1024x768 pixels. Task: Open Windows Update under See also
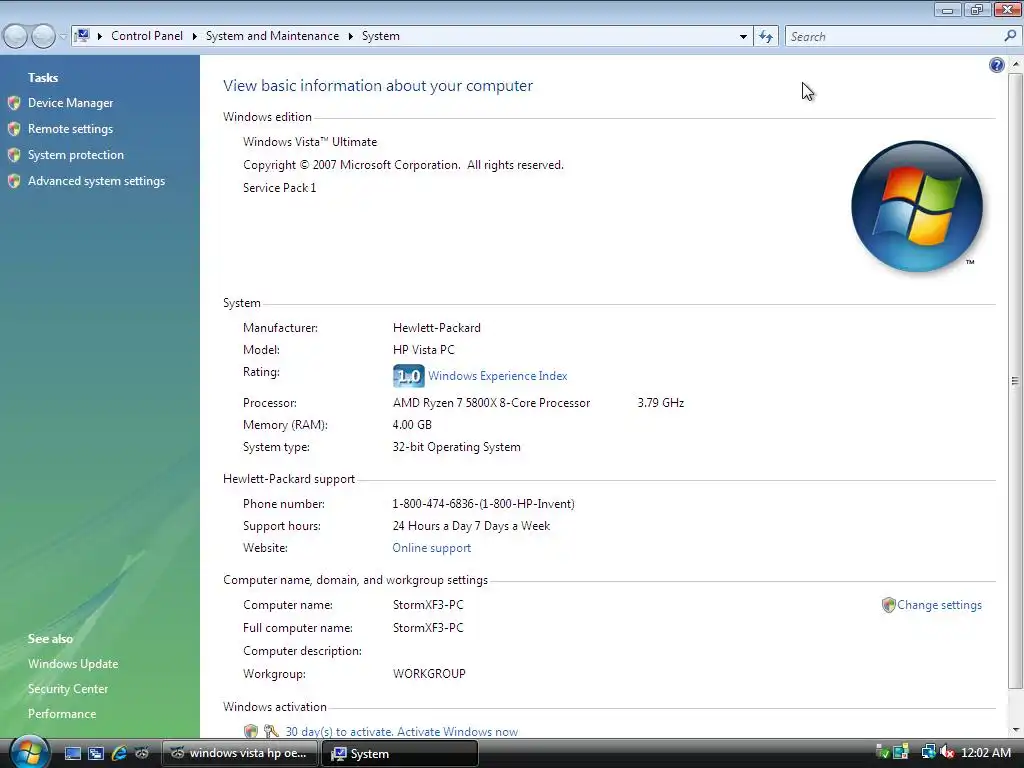(x=73, y=664)
